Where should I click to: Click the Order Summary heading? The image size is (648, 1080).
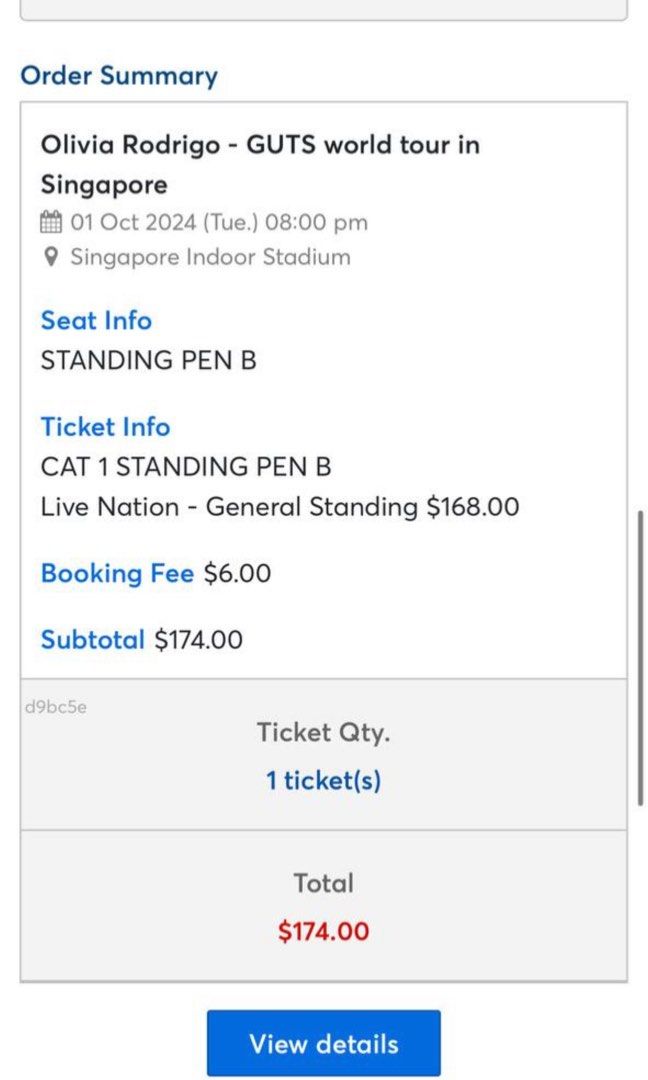(x=119, y=76)
